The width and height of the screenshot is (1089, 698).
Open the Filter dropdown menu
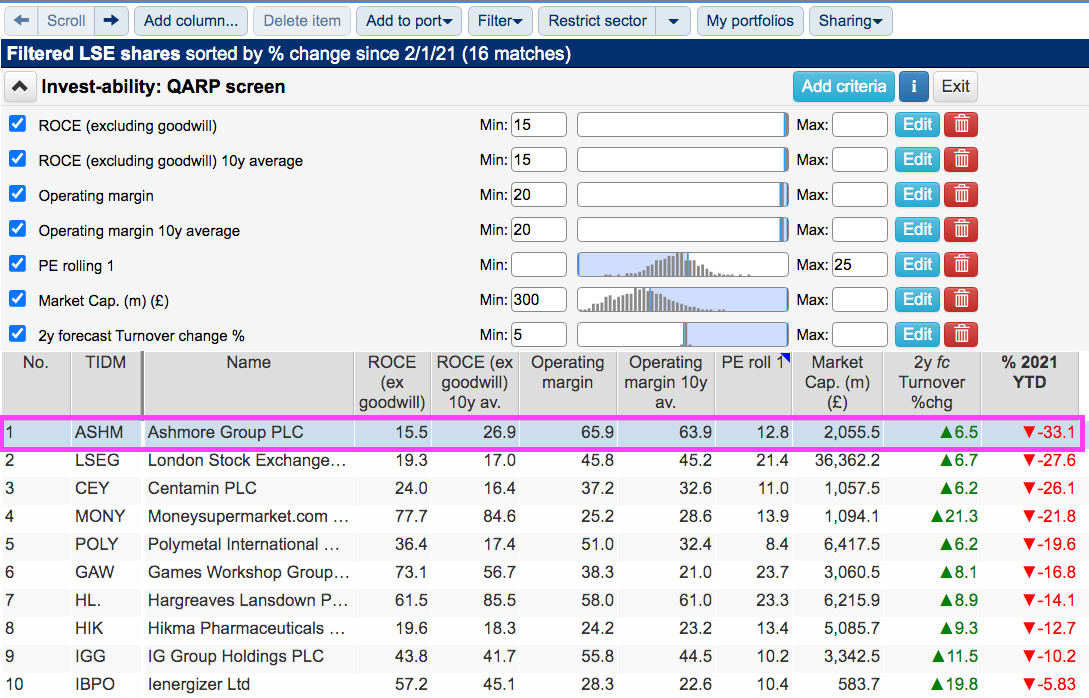coord(500,21)
